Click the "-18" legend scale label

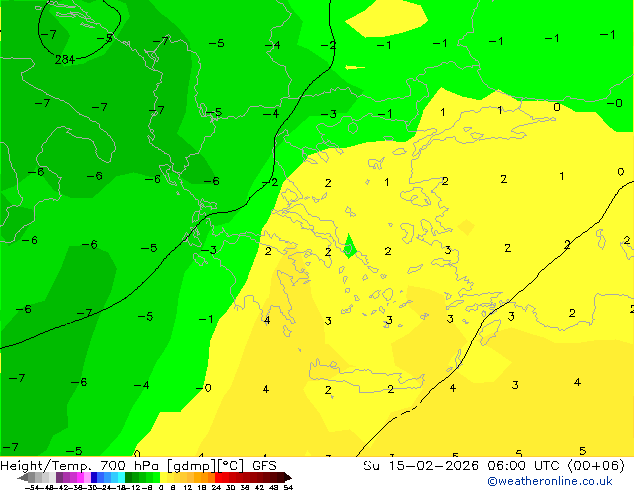pyautogui.click(x=119, y=487)
